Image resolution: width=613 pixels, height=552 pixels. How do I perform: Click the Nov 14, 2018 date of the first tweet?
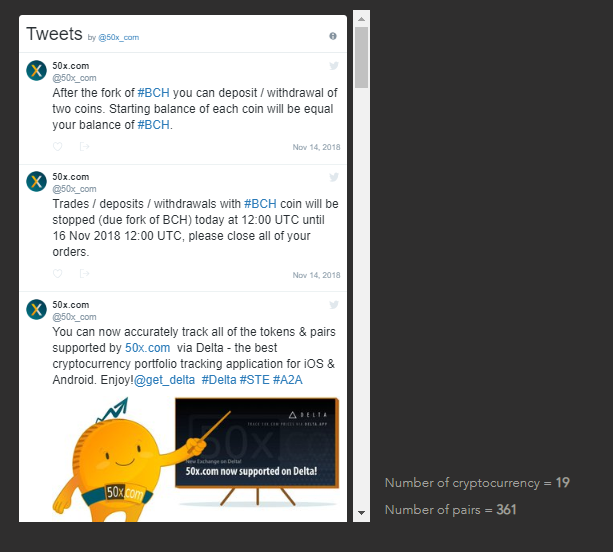(316, 147)
